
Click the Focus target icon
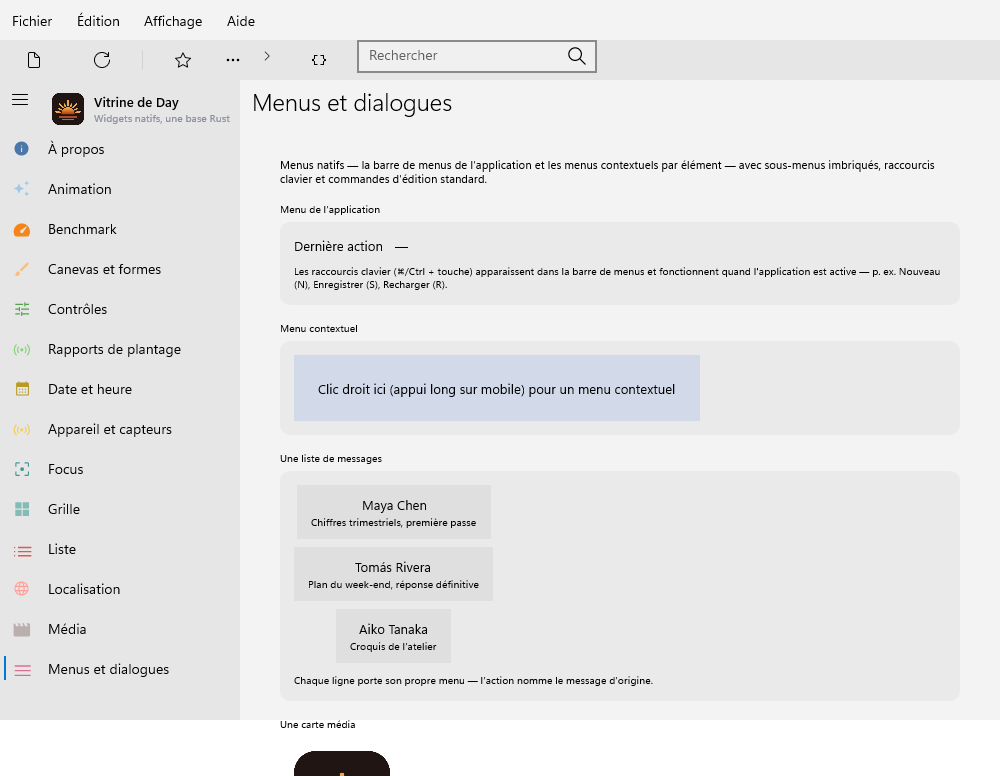click(x=22, y=469)
